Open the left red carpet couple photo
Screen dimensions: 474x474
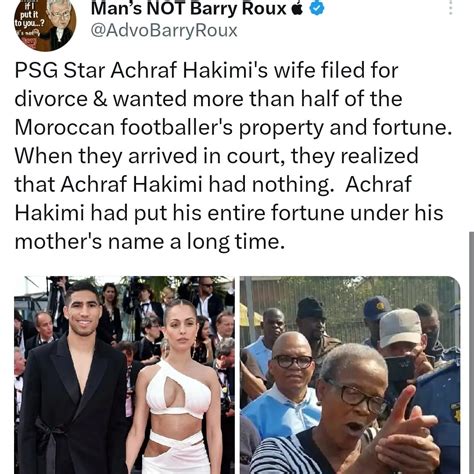click(124, 375)
